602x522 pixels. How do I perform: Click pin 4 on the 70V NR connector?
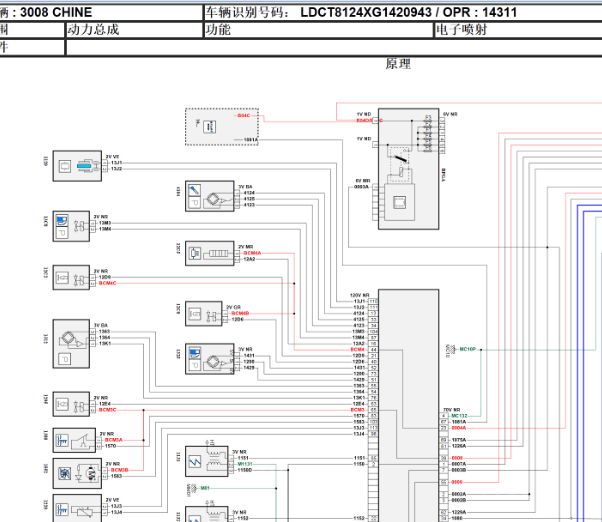tap(443, 416)
